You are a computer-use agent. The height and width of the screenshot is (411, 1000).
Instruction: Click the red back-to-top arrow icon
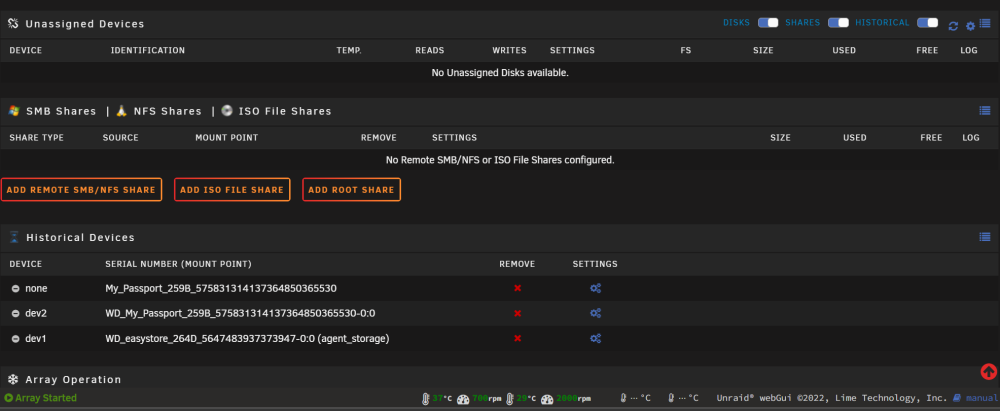point(989,371)
